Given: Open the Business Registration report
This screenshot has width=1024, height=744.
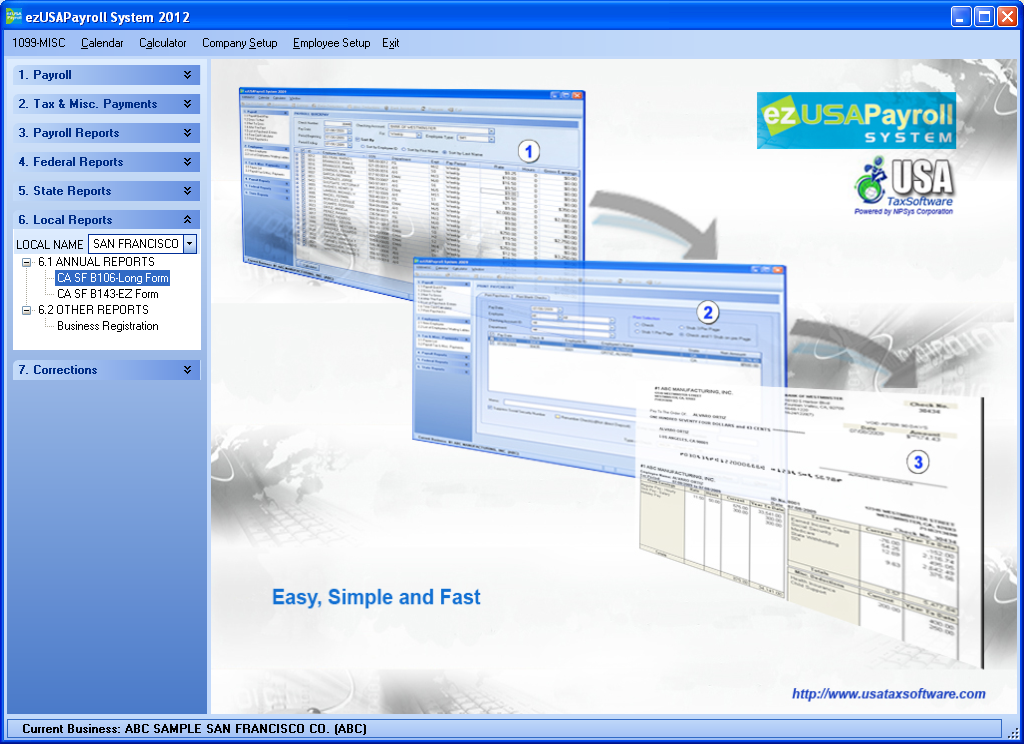Looking at the screenshot, I should 107,326.
